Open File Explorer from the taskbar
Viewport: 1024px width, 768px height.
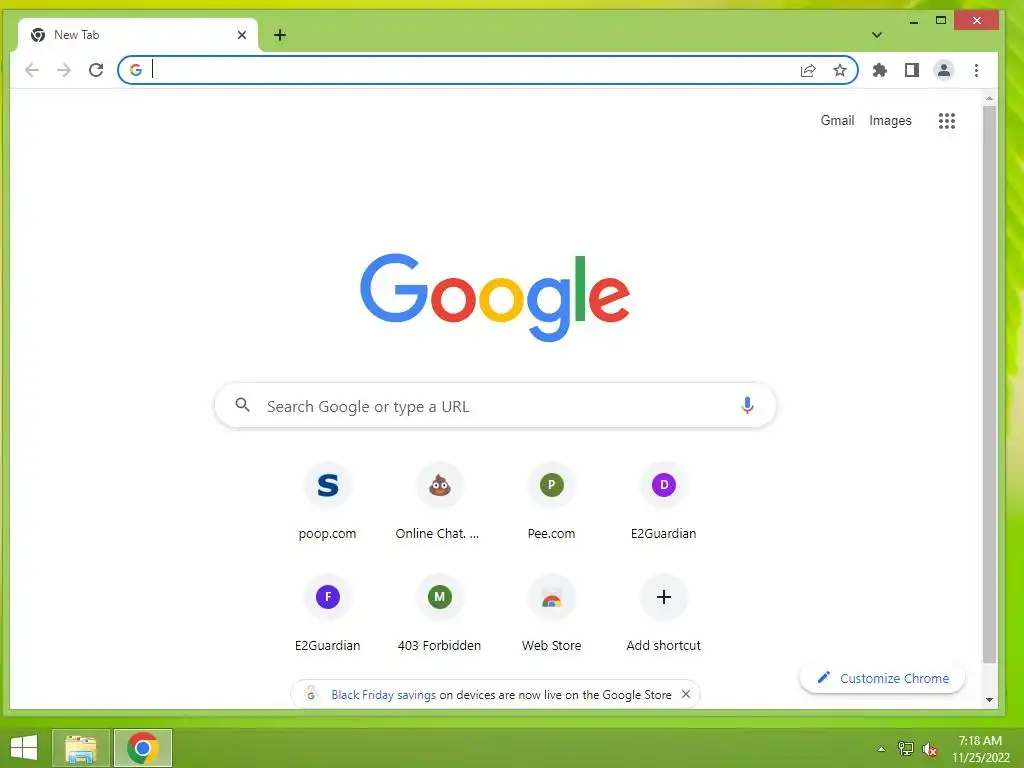coord(81,748)
